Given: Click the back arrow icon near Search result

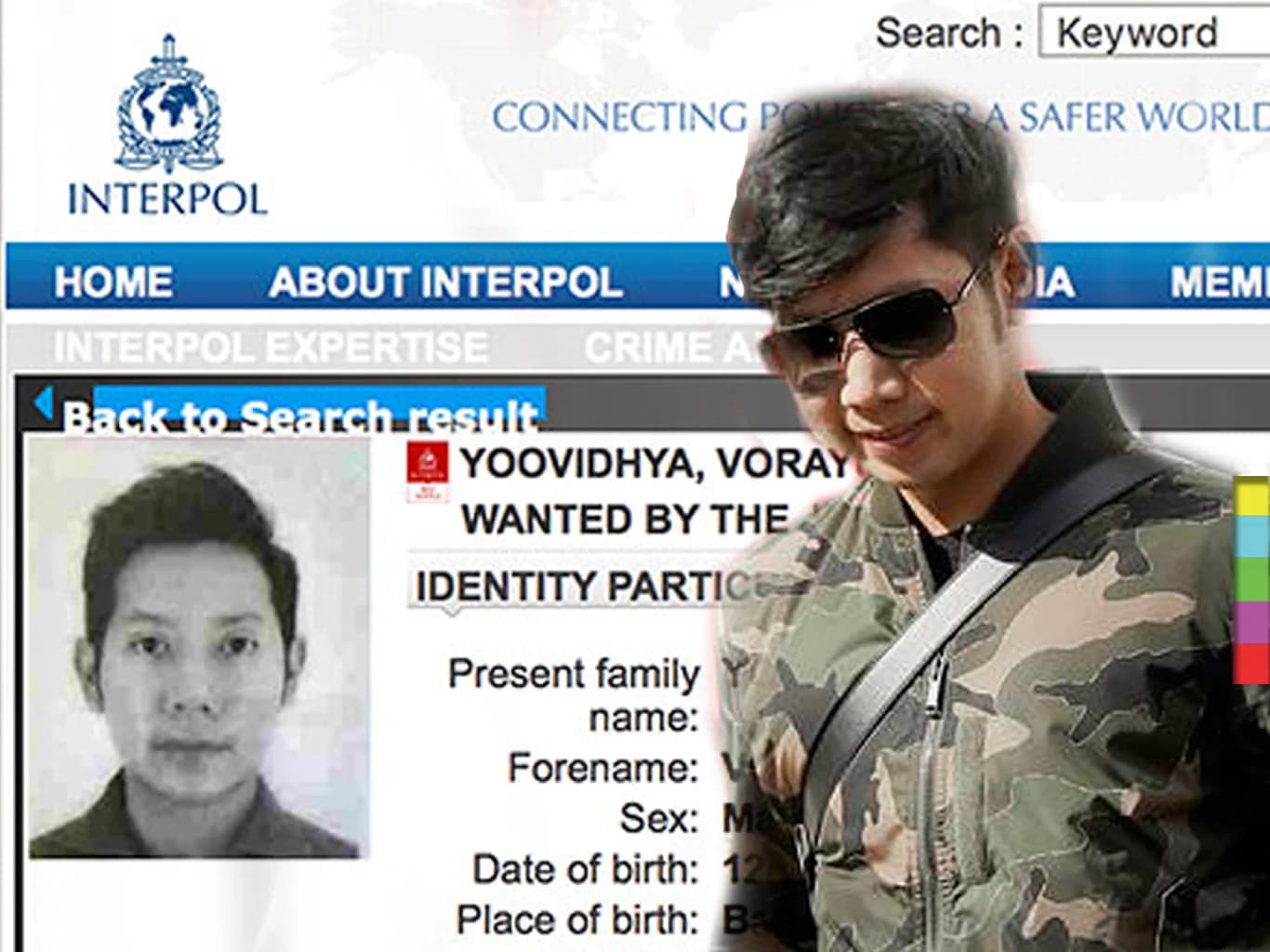Looking at the screenshot, I should point(43,403).
